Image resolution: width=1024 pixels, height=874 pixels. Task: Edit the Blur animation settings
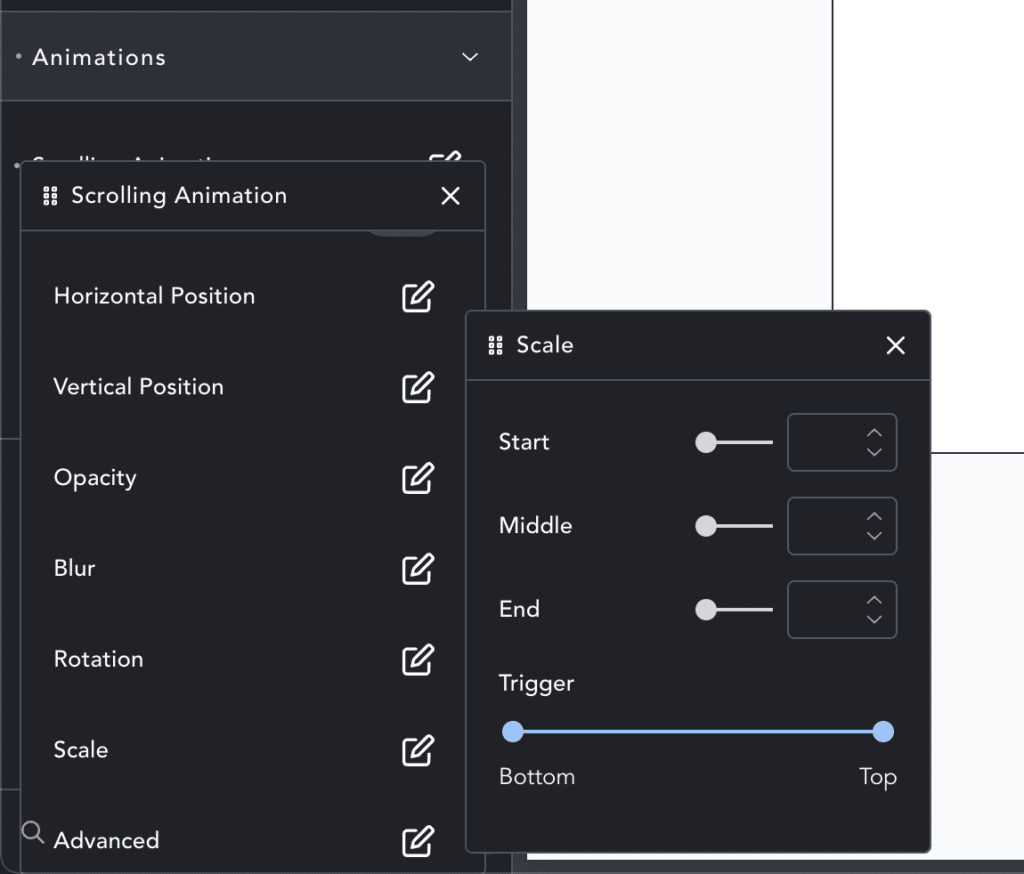click(418, 569)
